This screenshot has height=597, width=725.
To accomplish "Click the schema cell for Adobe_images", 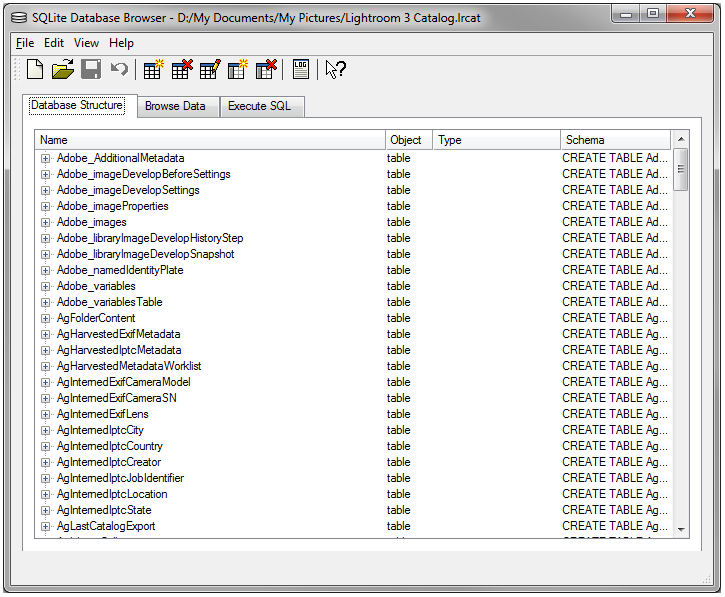I will (615, 222).
